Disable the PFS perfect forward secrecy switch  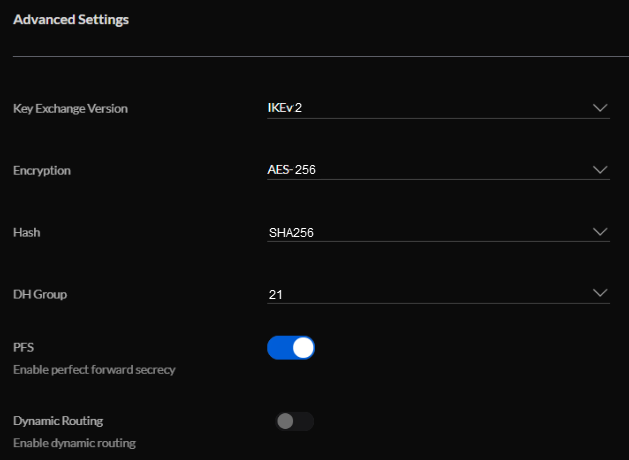pyautogui.click(x=291, y=348)
